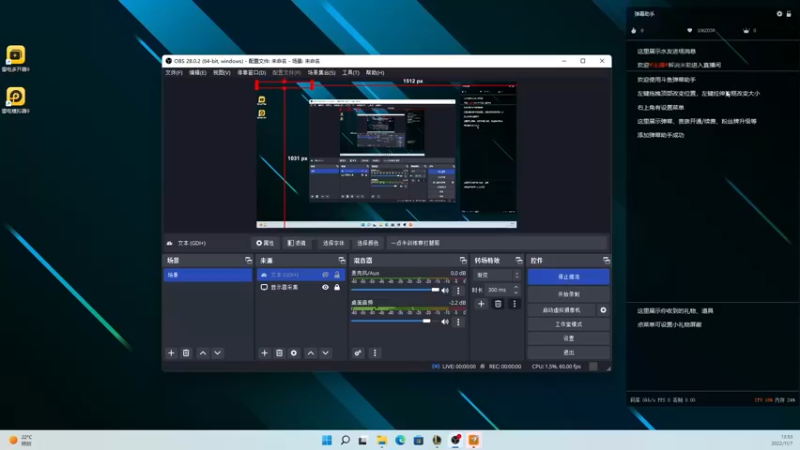Click the Start Recording button in Controls

click(568, 294)
